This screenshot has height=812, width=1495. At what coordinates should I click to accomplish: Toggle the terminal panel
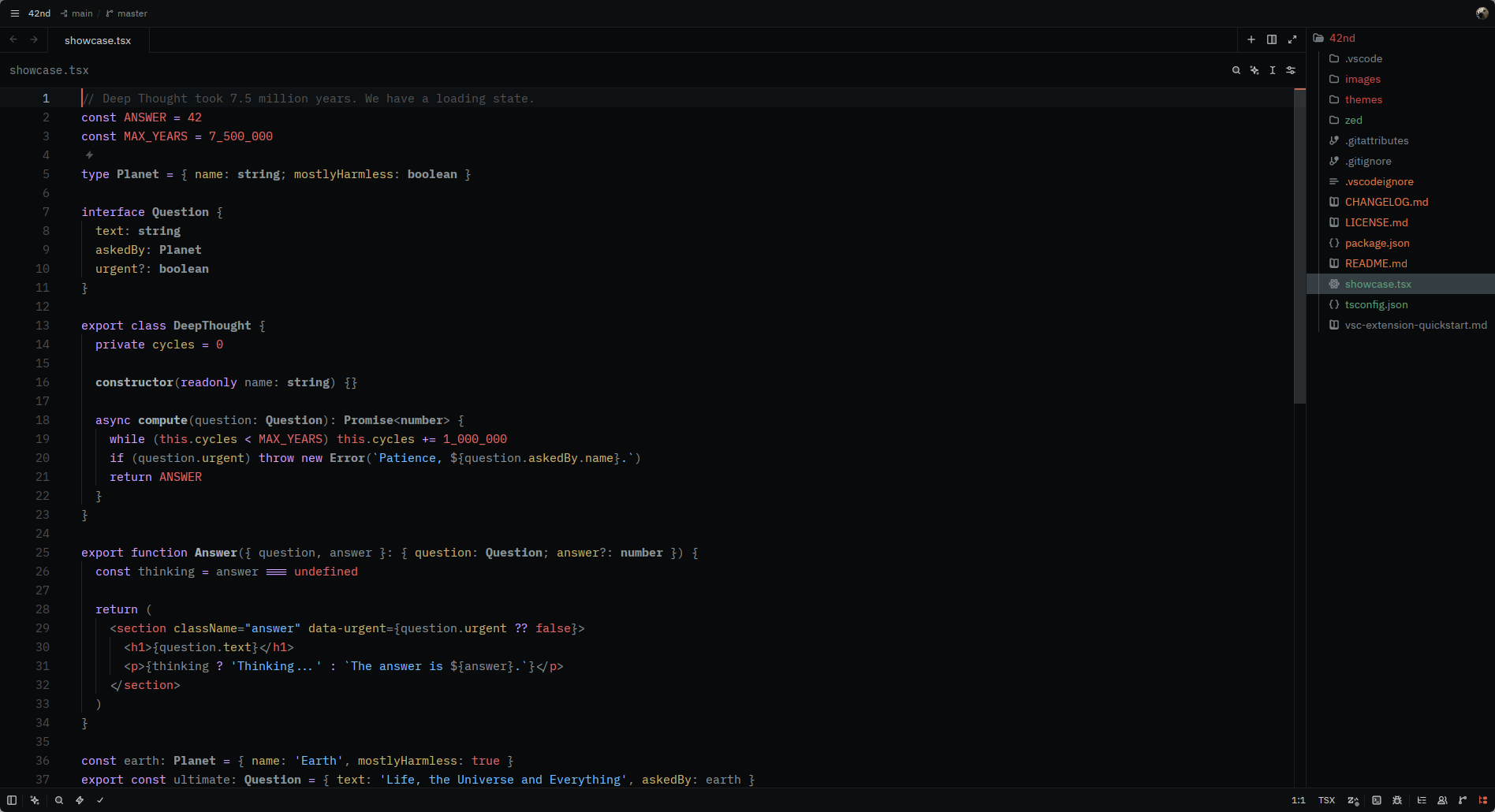pyautogui.click(x=1377, y=800)
